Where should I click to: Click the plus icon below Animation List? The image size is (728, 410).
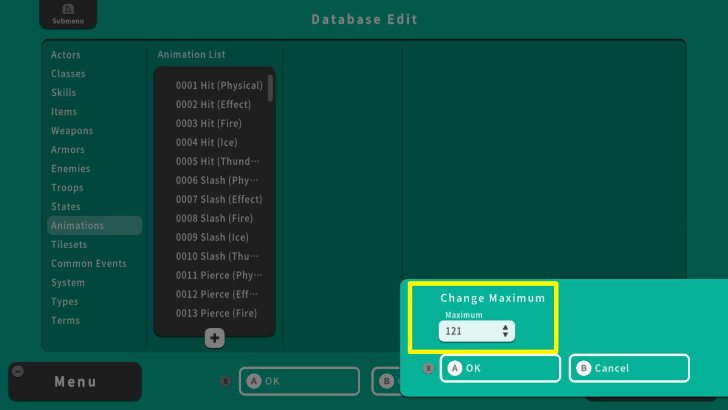[214, 338]
